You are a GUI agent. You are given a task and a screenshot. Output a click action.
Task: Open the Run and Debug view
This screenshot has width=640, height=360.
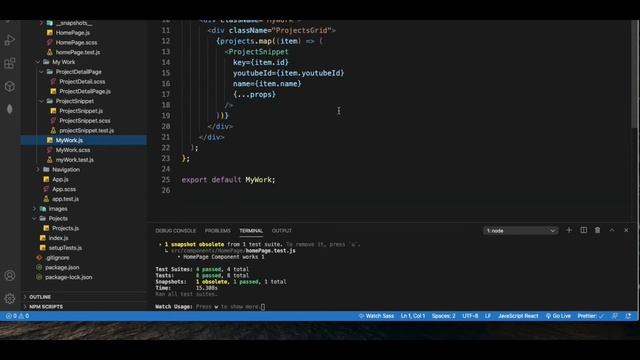click(x=10, y=40)
